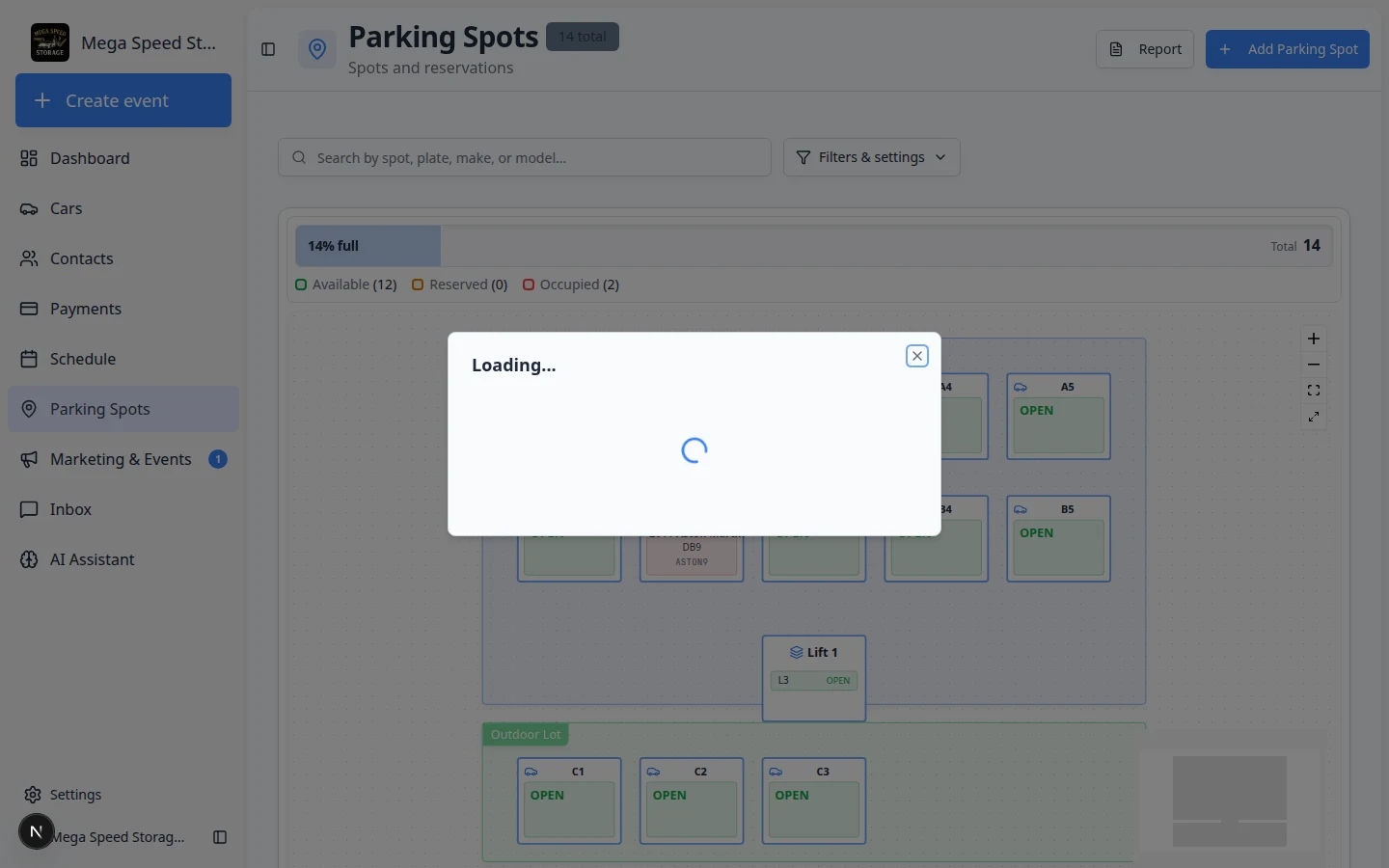Launch the AI Assistant
This screenshot has width=1389, height=868.
pos(123,559)
